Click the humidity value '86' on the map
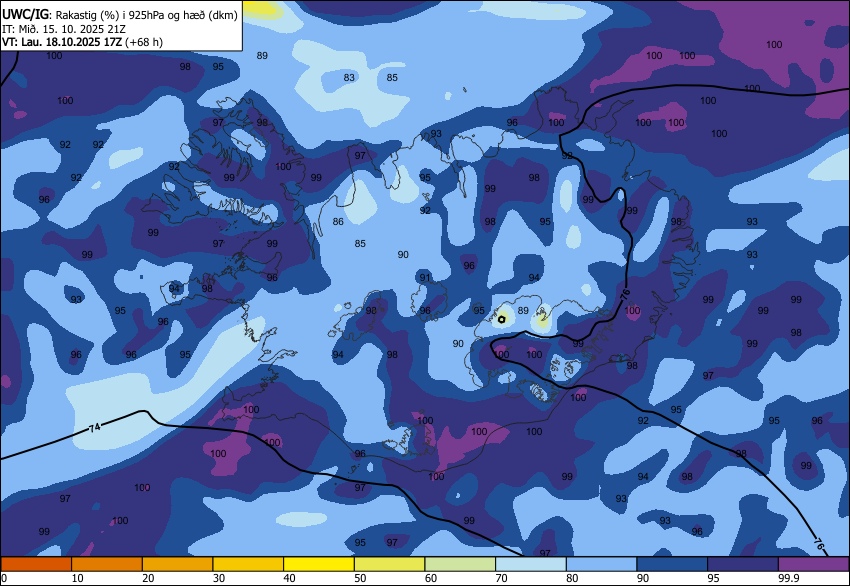 (338, 222)
